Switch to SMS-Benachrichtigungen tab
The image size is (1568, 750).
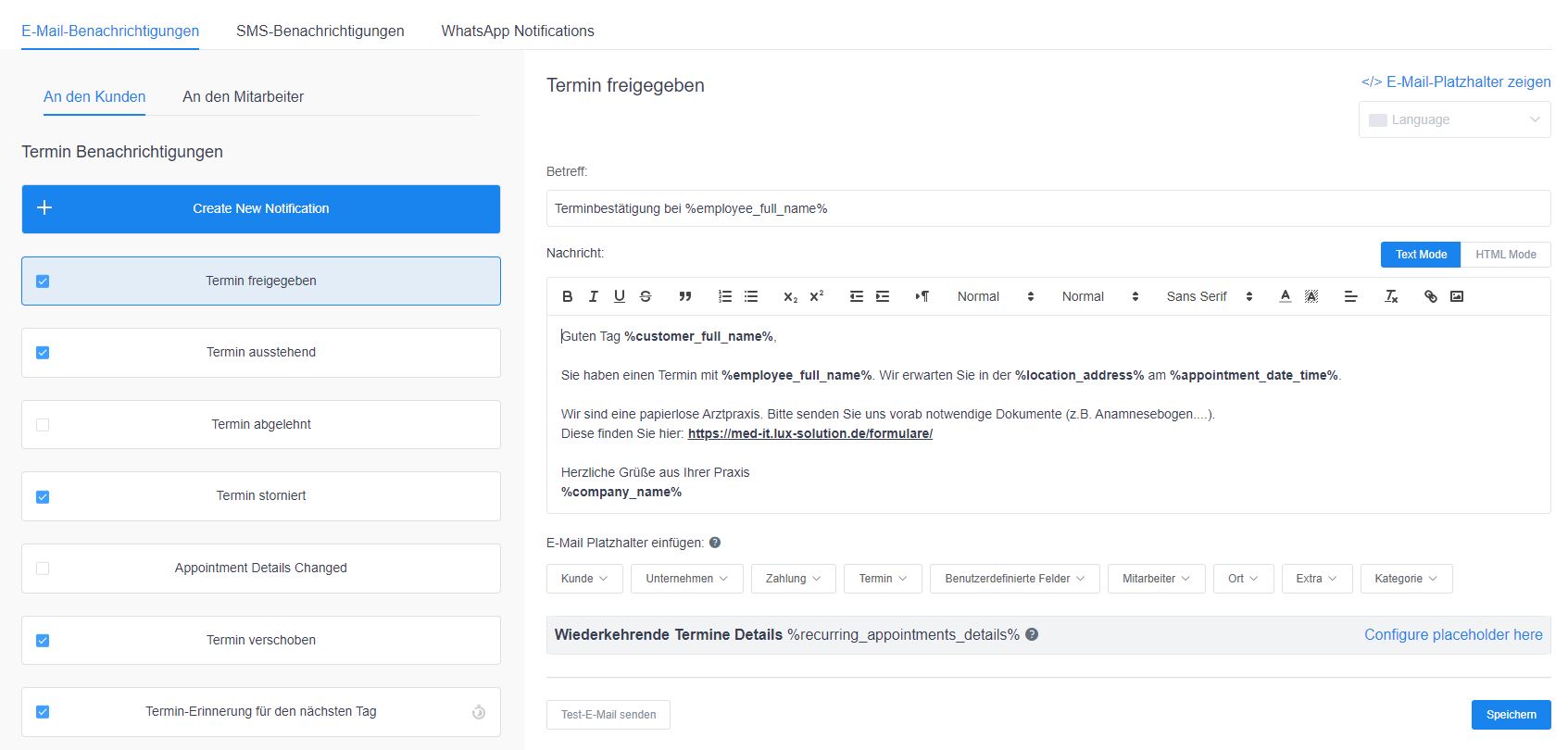(x=320, y=31)
